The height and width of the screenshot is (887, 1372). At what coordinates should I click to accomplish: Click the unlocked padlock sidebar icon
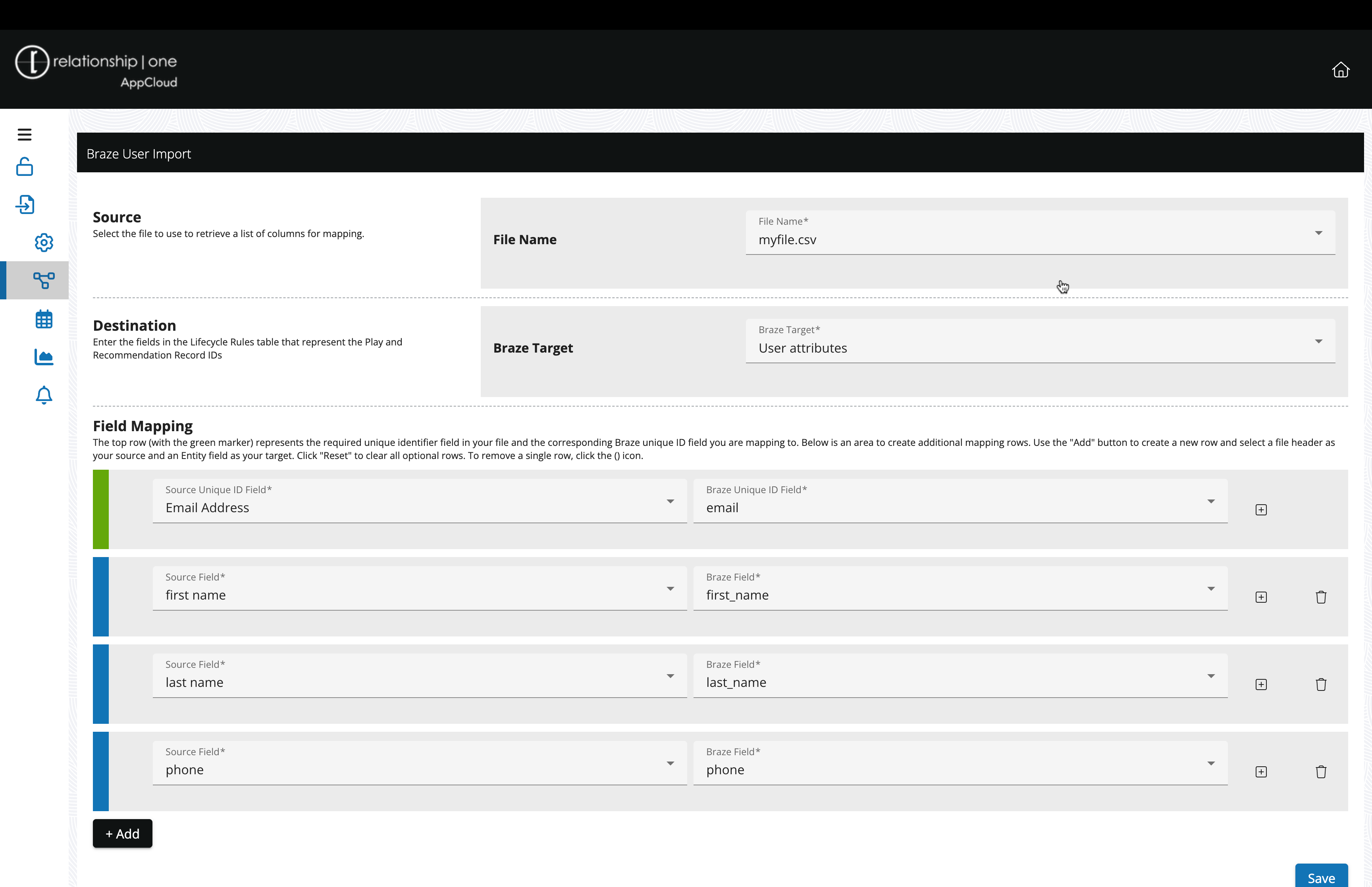click(x=24, y=167)
